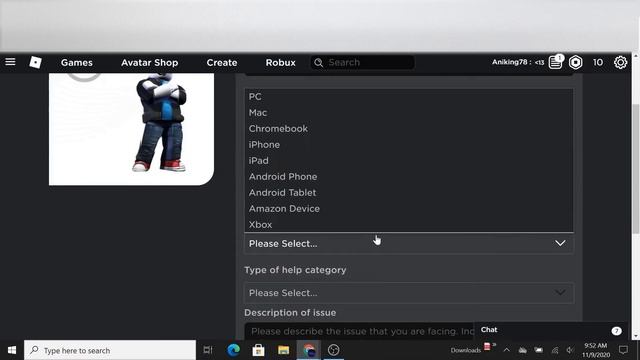Open Microsoft Store from taskbar
Viewport: 640px width, 360px height.
258,350
